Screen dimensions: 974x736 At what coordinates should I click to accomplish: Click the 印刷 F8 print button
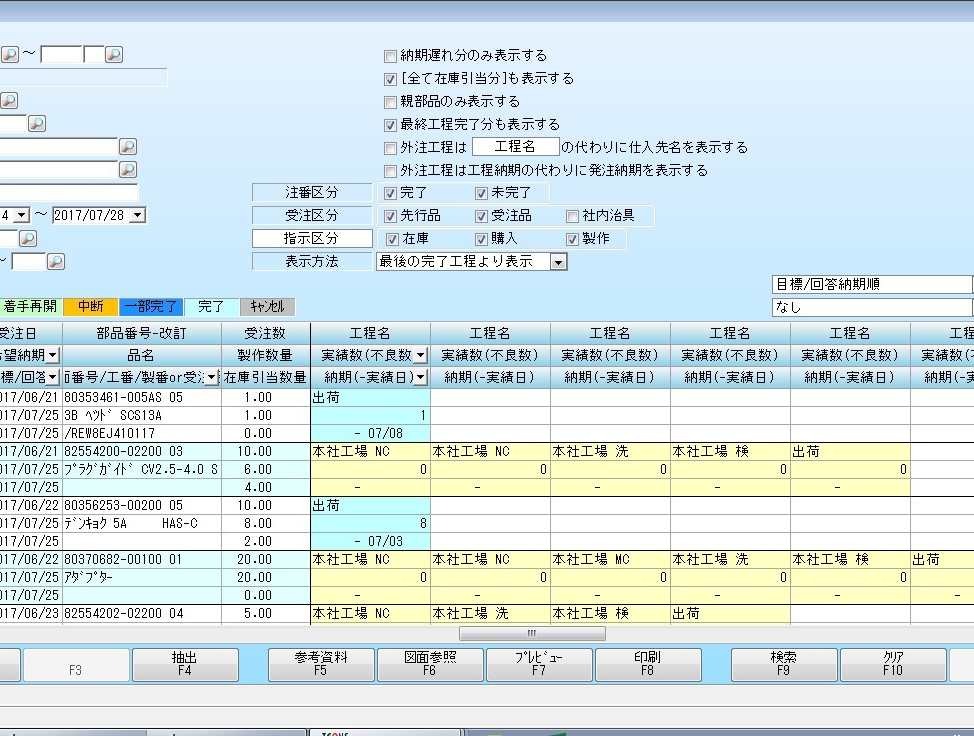pyautogui.click(x=647, y=664)
